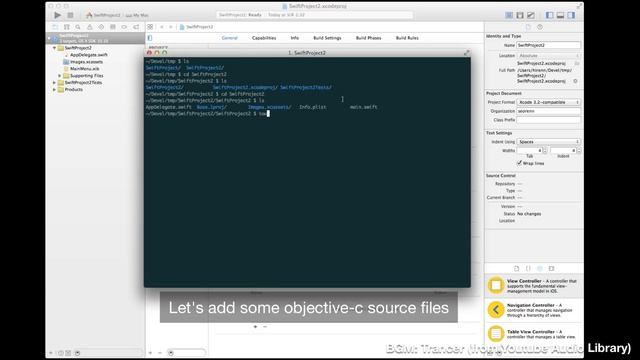Select Table View Controller in object library
The width and height of the screenshot is (640, 360).
[x=534, y=333]
